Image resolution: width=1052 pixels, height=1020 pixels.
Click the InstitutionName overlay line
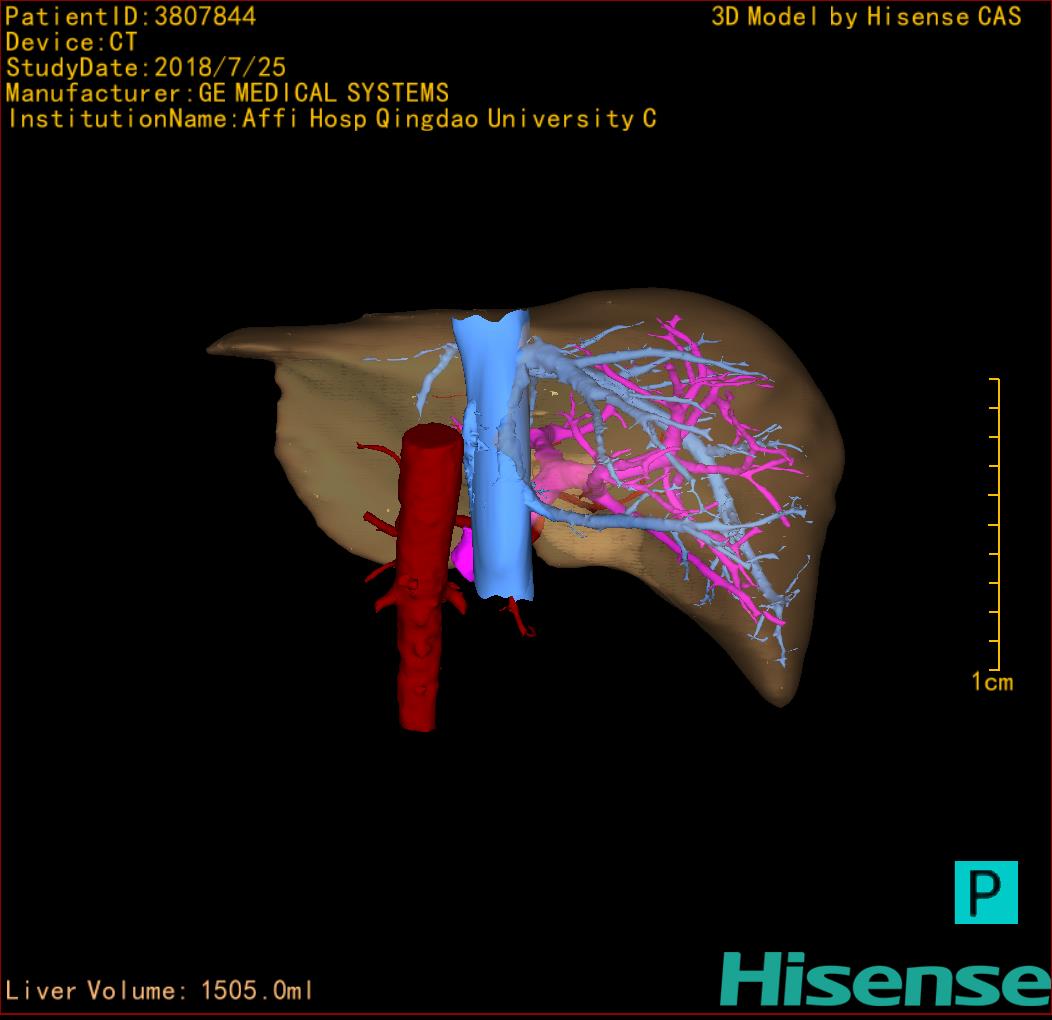click(x=331, y=119)
